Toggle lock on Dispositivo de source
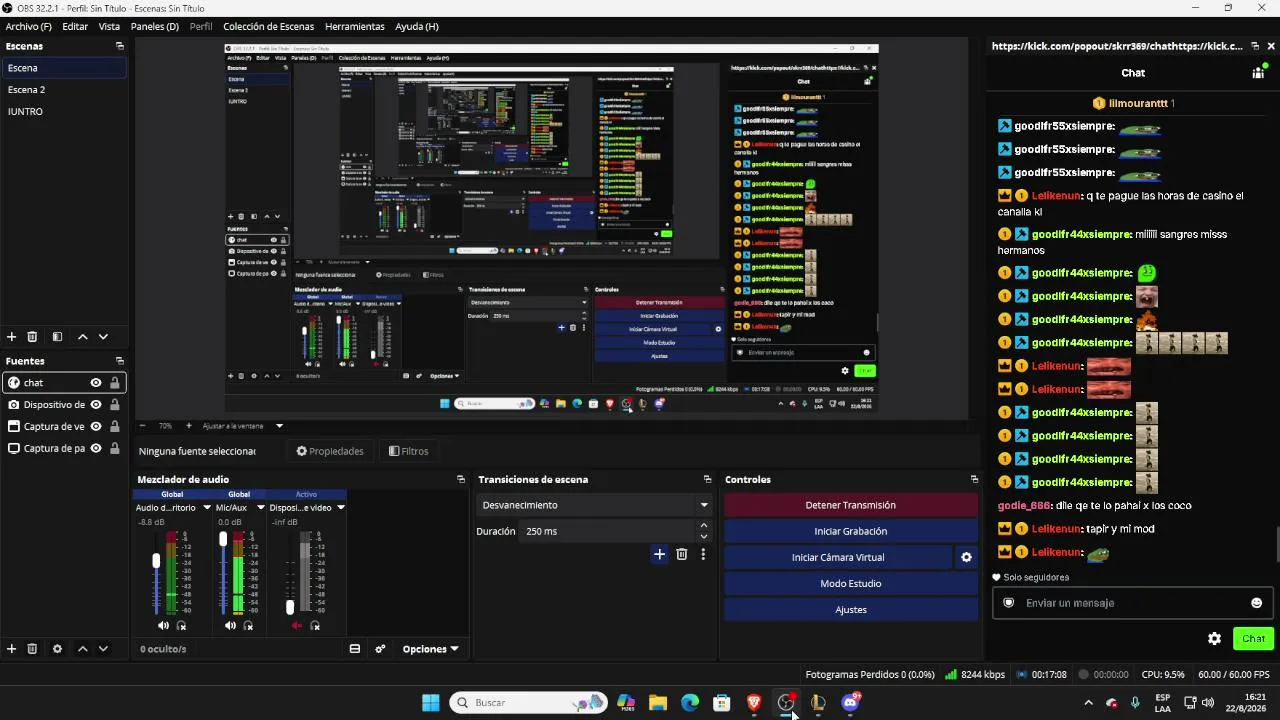Screen dimensions: 1280x720 click(x=115, y=405)
